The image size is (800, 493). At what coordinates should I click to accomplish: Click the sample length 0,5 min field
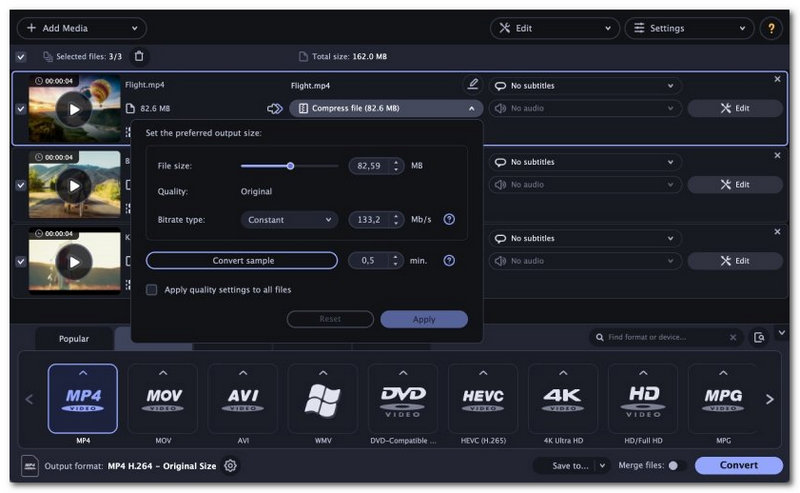coord(376,261)
